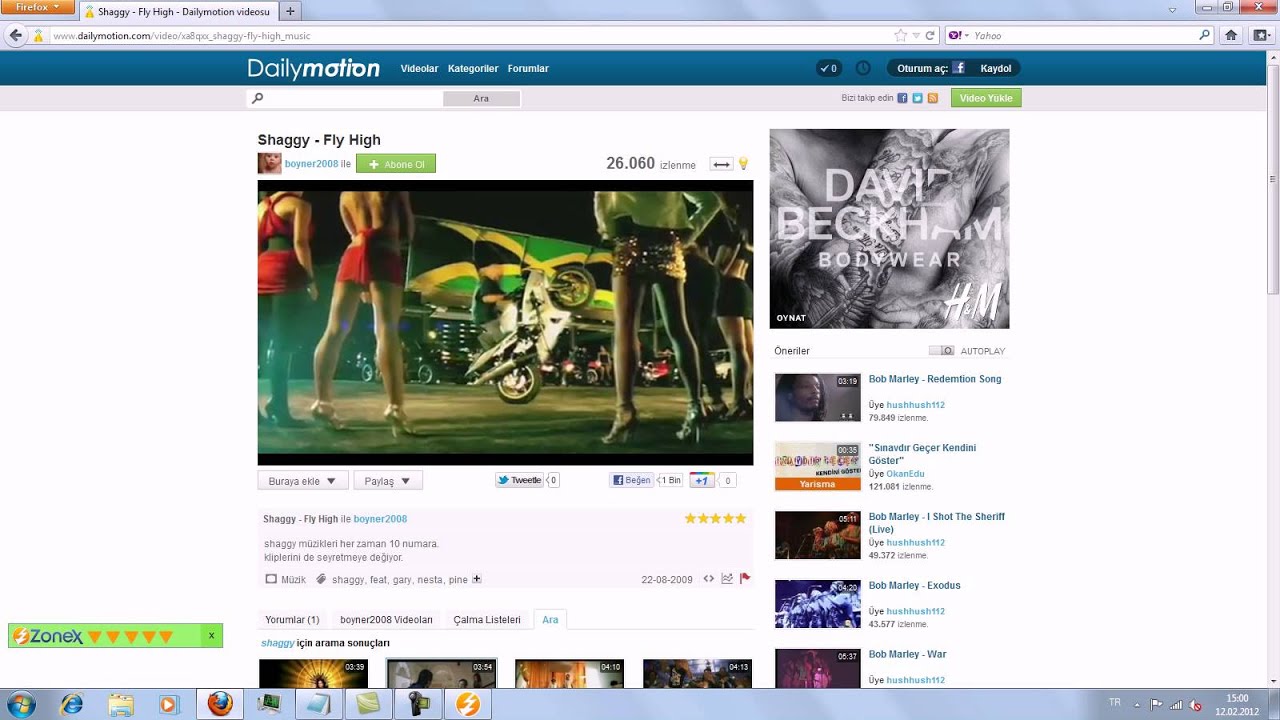Open the Firefox menu button

pyautogui.click(x=37, y=7)
